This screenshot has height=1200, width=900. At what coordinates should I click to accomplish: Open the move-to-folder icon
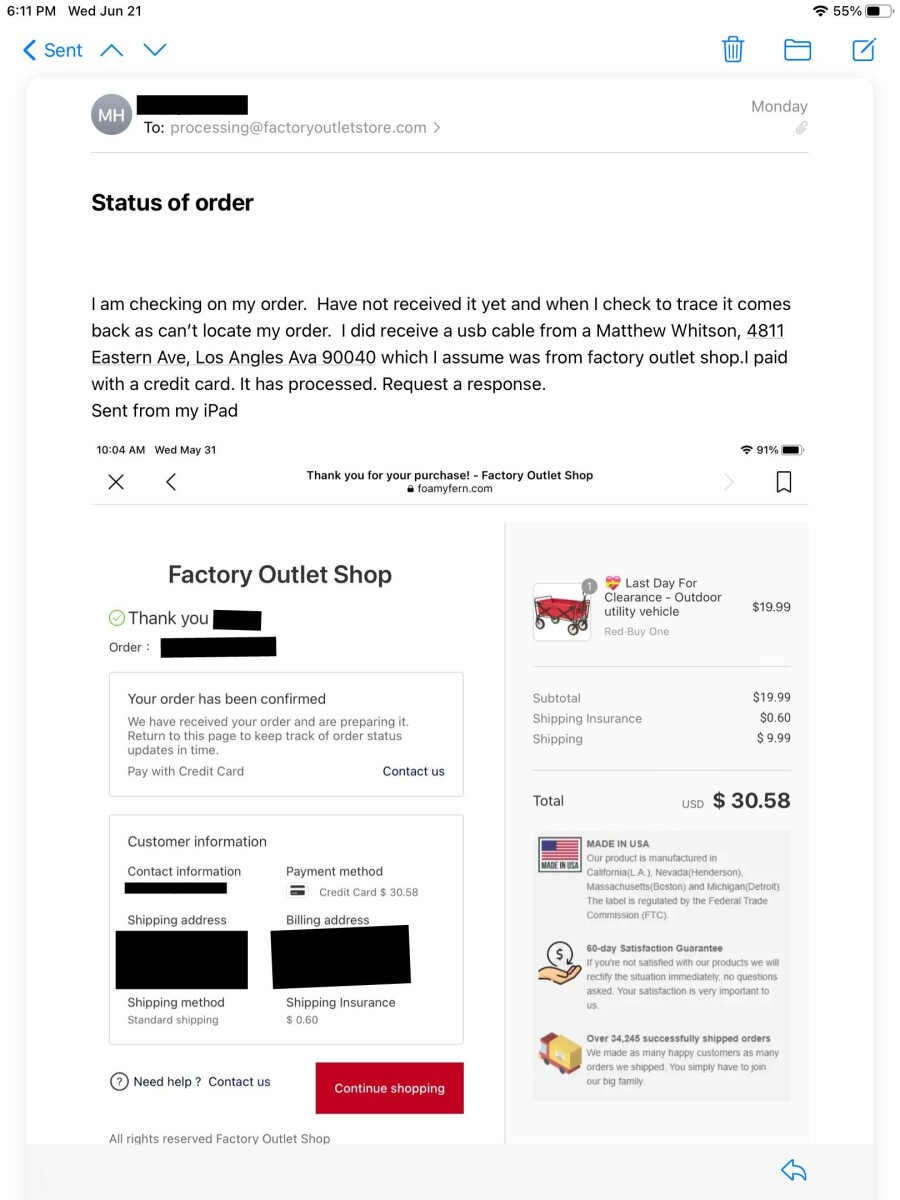797,50
